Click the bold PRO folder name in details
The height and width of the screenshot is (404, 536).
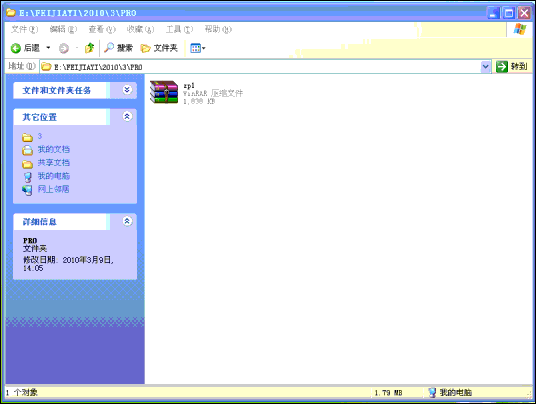pos(30,241)
